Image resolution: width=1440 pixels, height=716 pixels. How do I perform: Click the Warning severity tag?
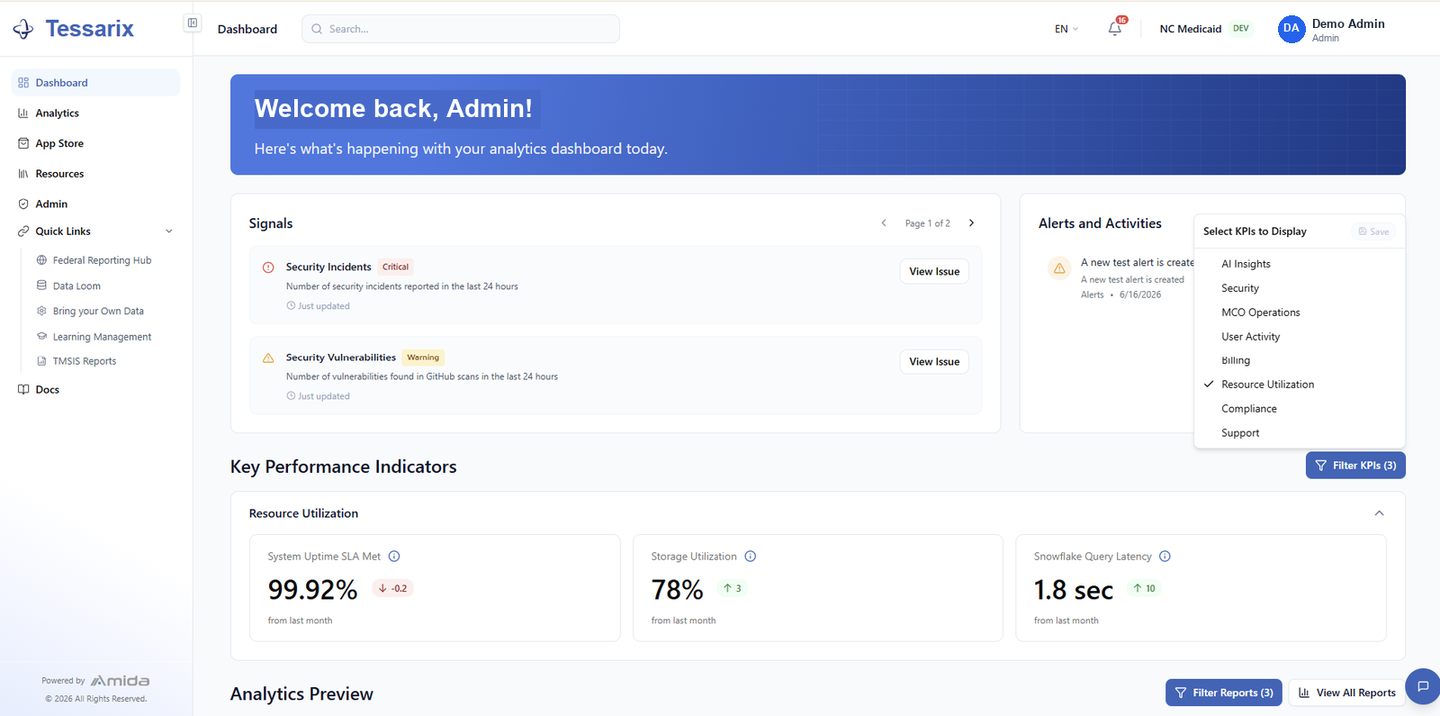(423, 357)
